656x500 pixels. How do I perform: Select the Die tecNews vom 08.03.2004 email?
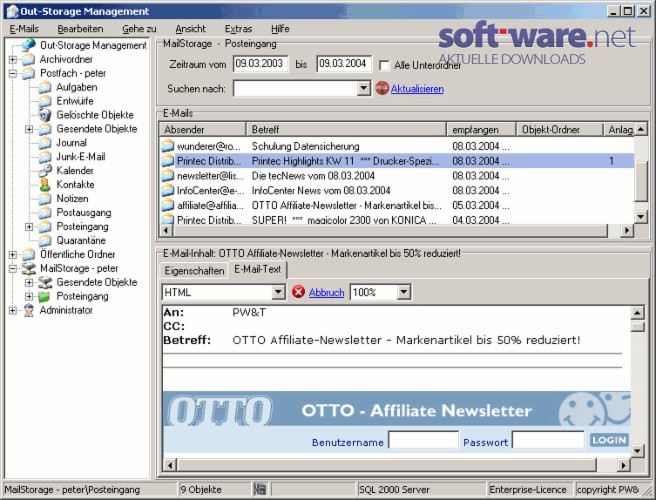point(396,176)
